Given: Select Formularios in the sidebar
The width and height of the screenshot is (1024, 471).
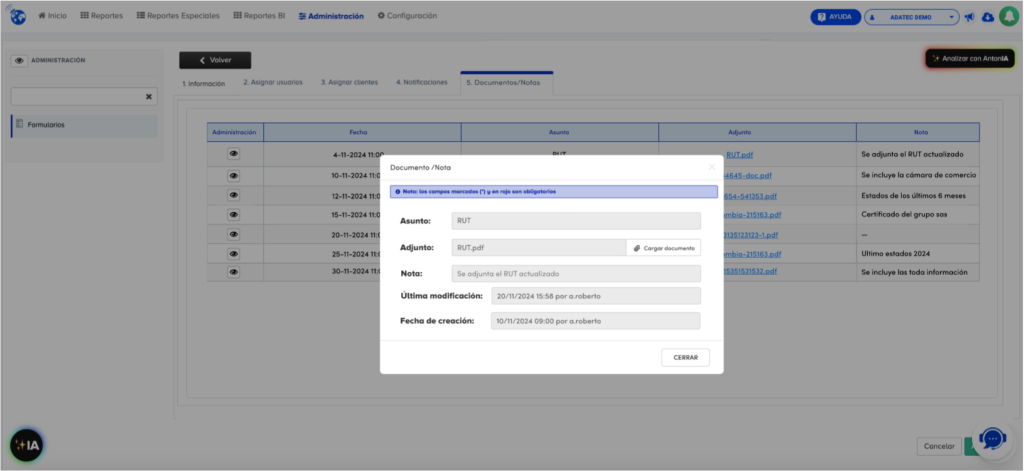Looking at the screenshot, I should tap(85, 125).
